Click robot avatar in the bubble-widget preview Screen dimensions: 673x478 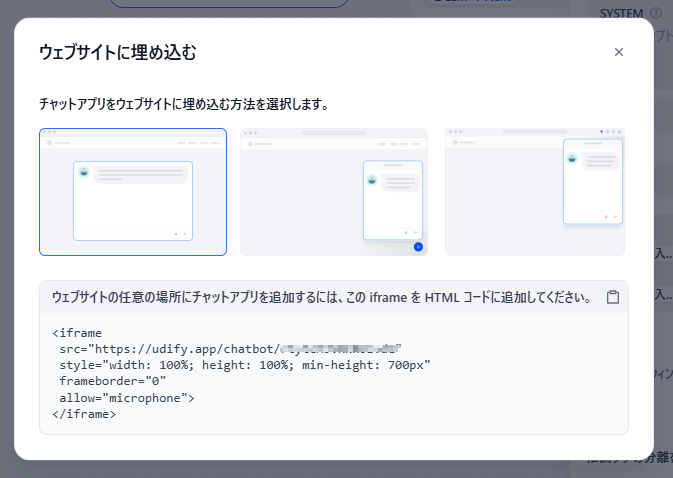372,180
